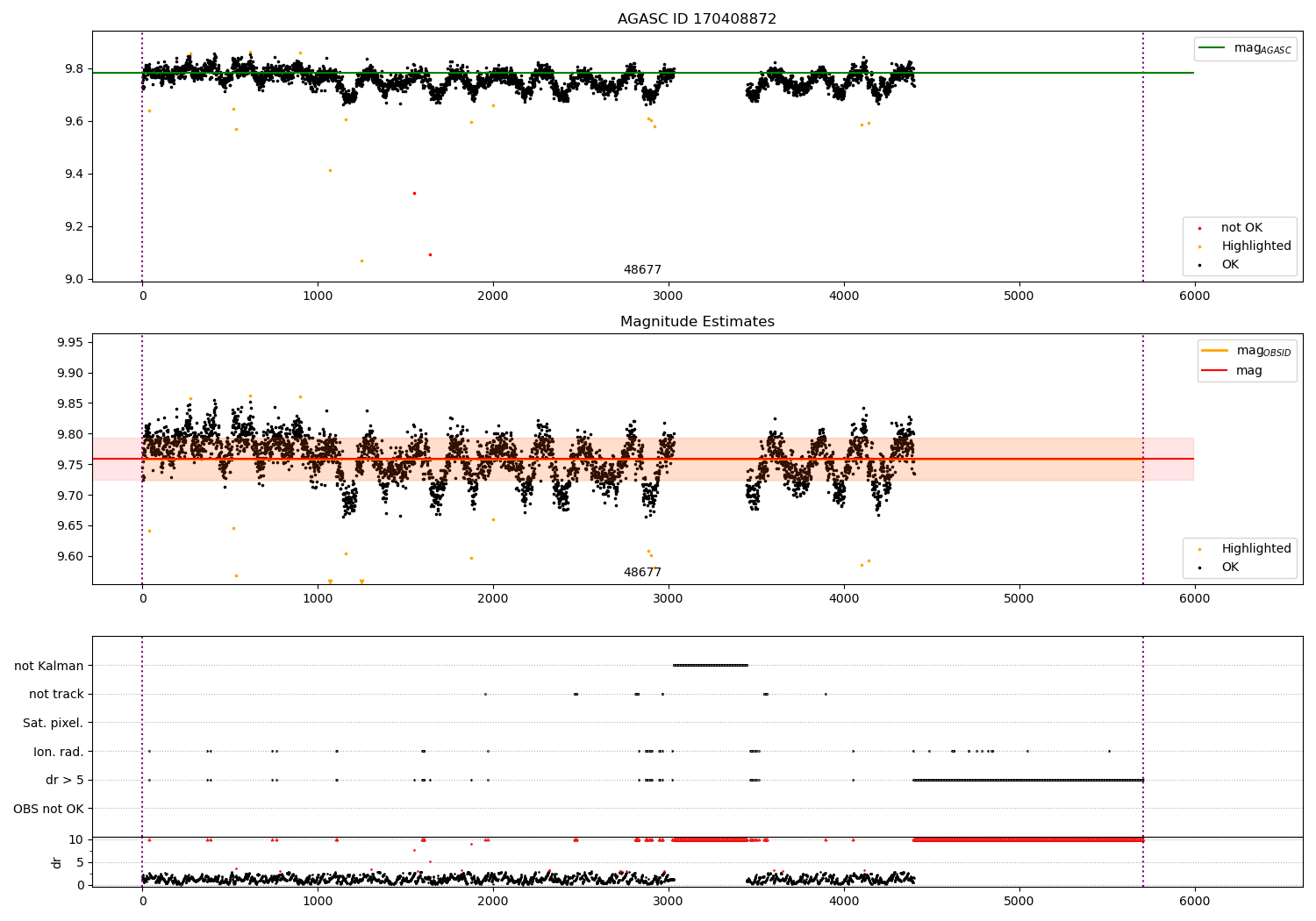Click the '9.85' y-axis tick label
This screenshot has width=1316, height=921.
pyautogui.click(x=70, y=403)
